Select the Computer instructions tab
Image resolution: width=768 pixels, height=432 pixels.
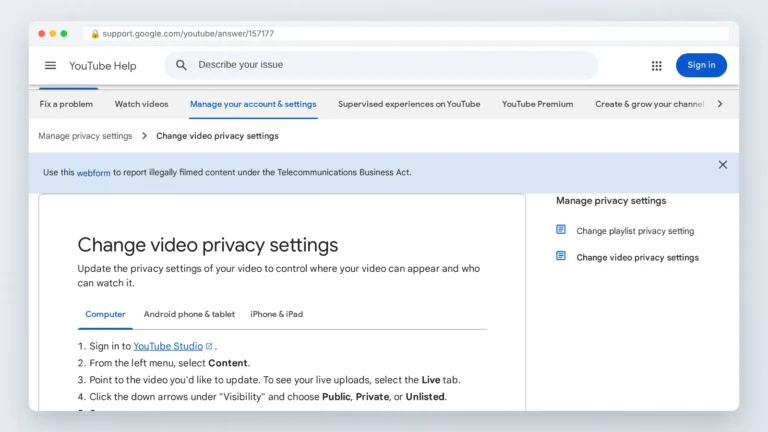105,314
